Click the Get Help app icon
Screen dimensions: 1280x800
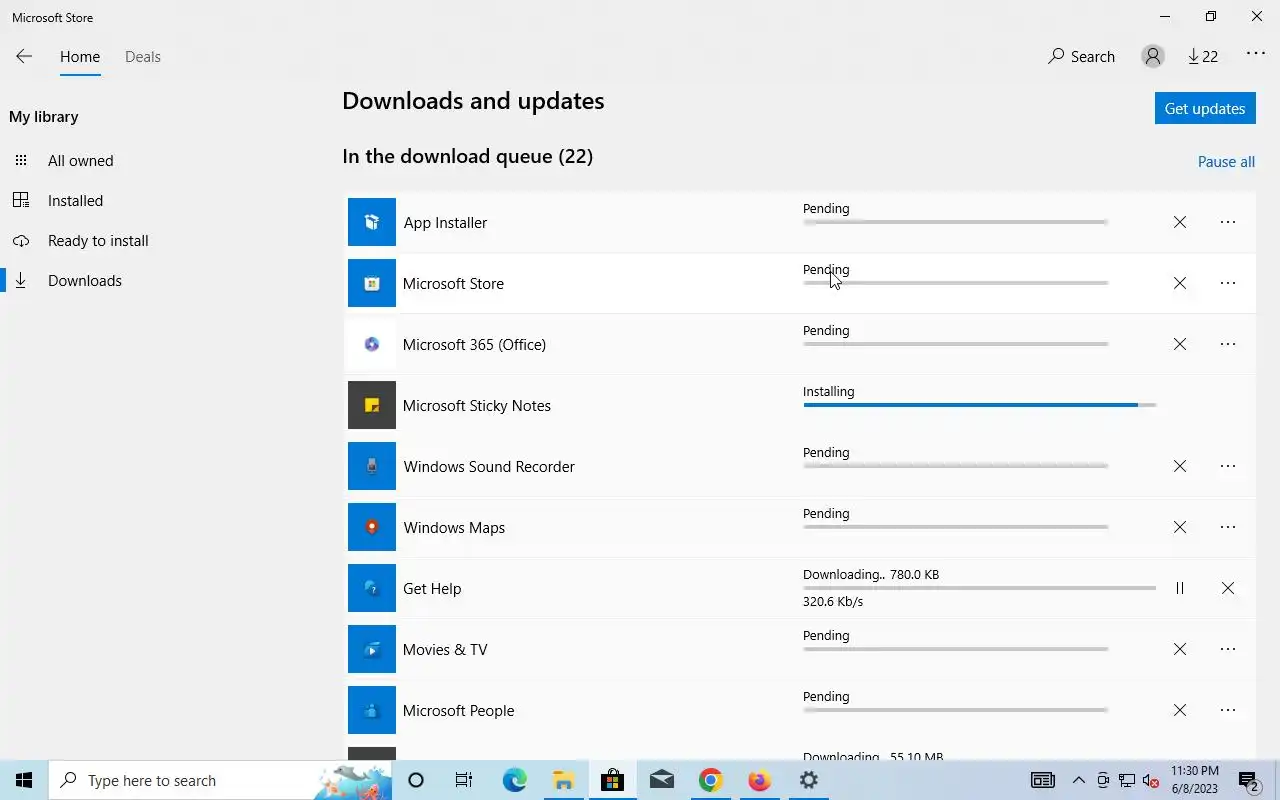pyautogui.click(x=372, y=588)
